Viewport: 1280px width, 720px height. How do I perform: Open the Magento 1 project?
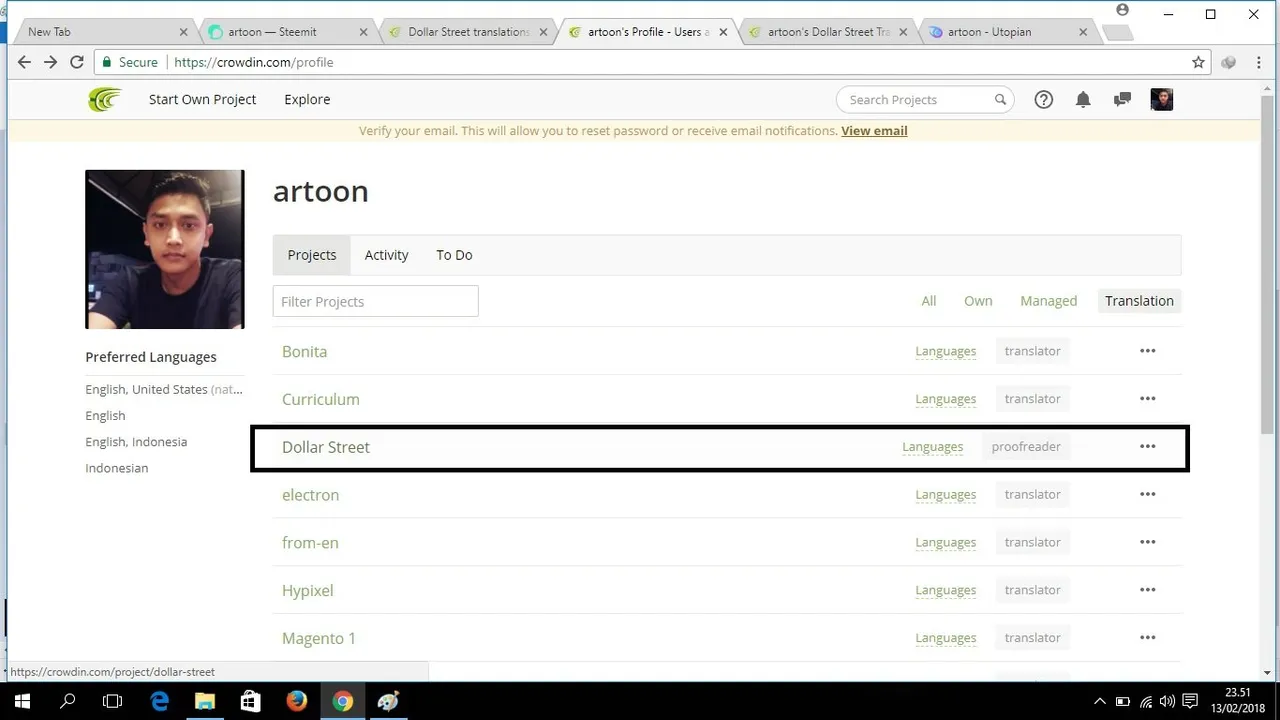[x=318, y=638]
